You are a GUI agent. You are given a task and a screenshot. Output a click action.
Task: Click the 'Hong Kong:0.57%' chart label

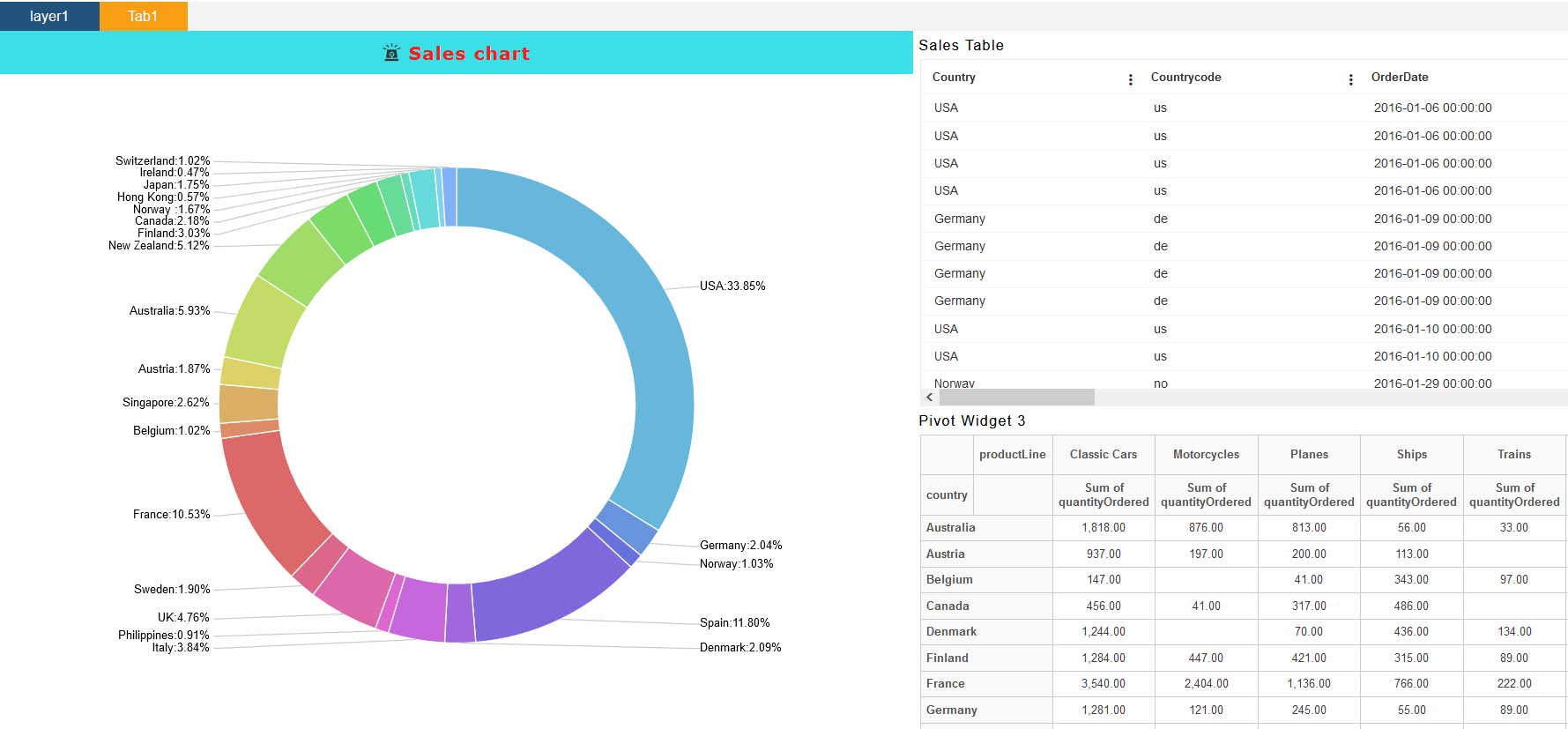tap(163, 197)
